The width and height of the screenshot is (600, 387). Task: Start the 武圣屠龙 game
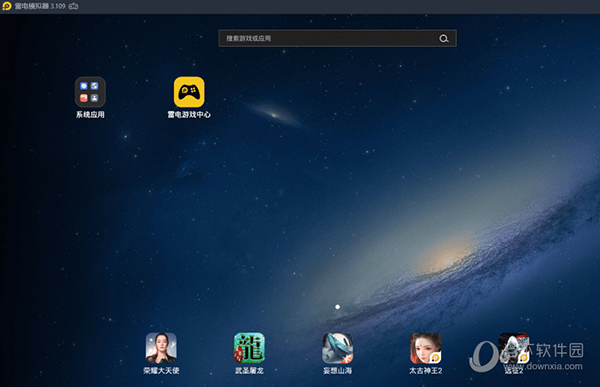pyautogui.click(x=249, y=348)
